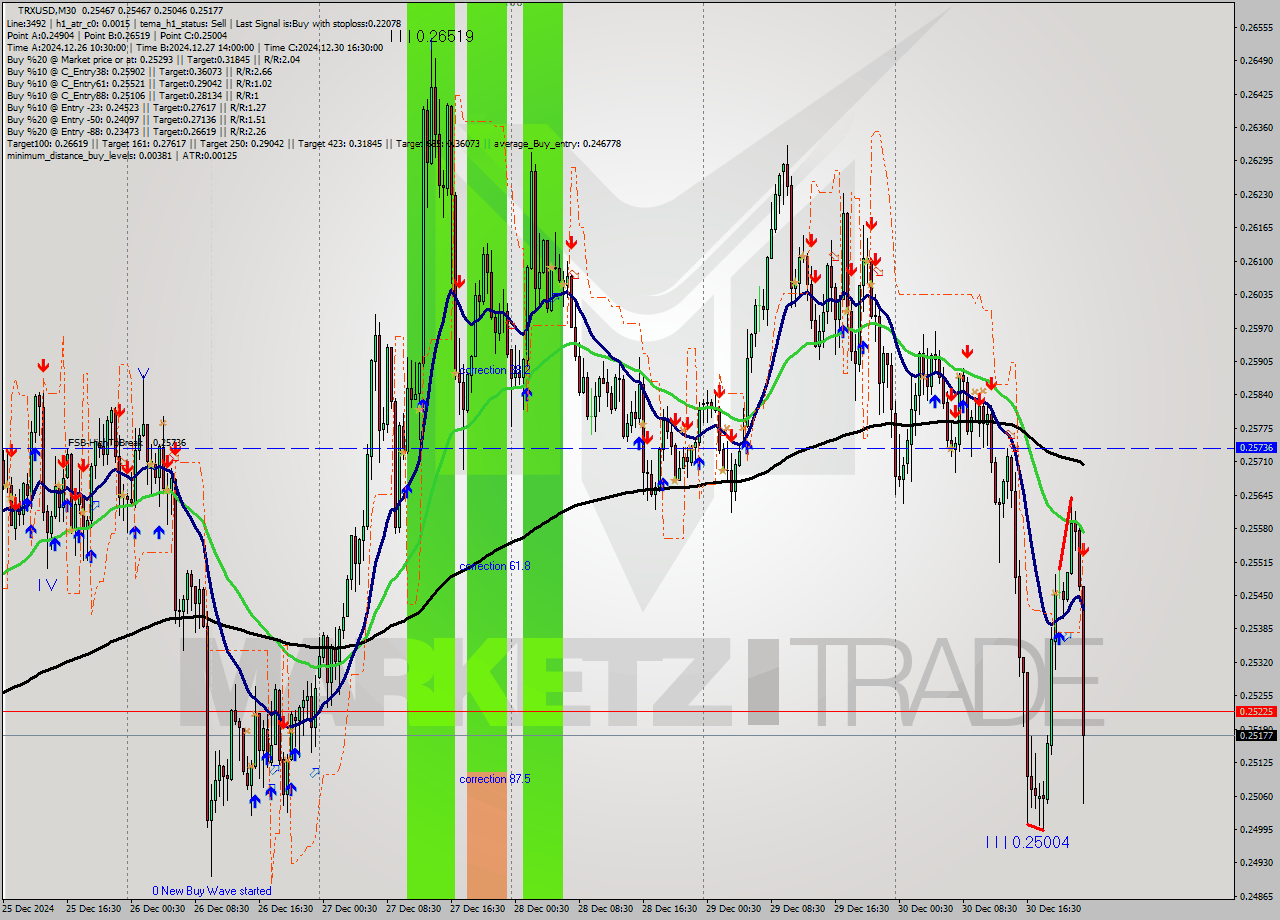The image size is (1280, 920).
Task: Click the '30 Dec 08:30' time axis label
Action: point(990,909)
